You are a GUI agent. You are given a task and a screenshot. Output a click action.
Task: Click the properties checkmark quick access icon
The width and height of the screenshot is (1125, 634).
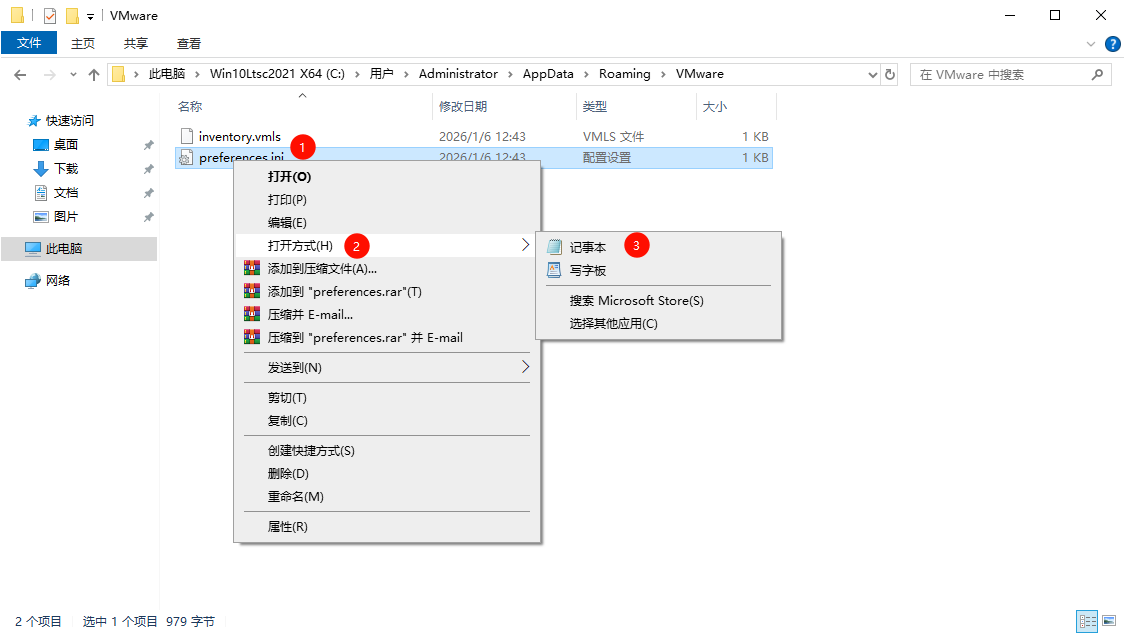click(x=50, y=16)
